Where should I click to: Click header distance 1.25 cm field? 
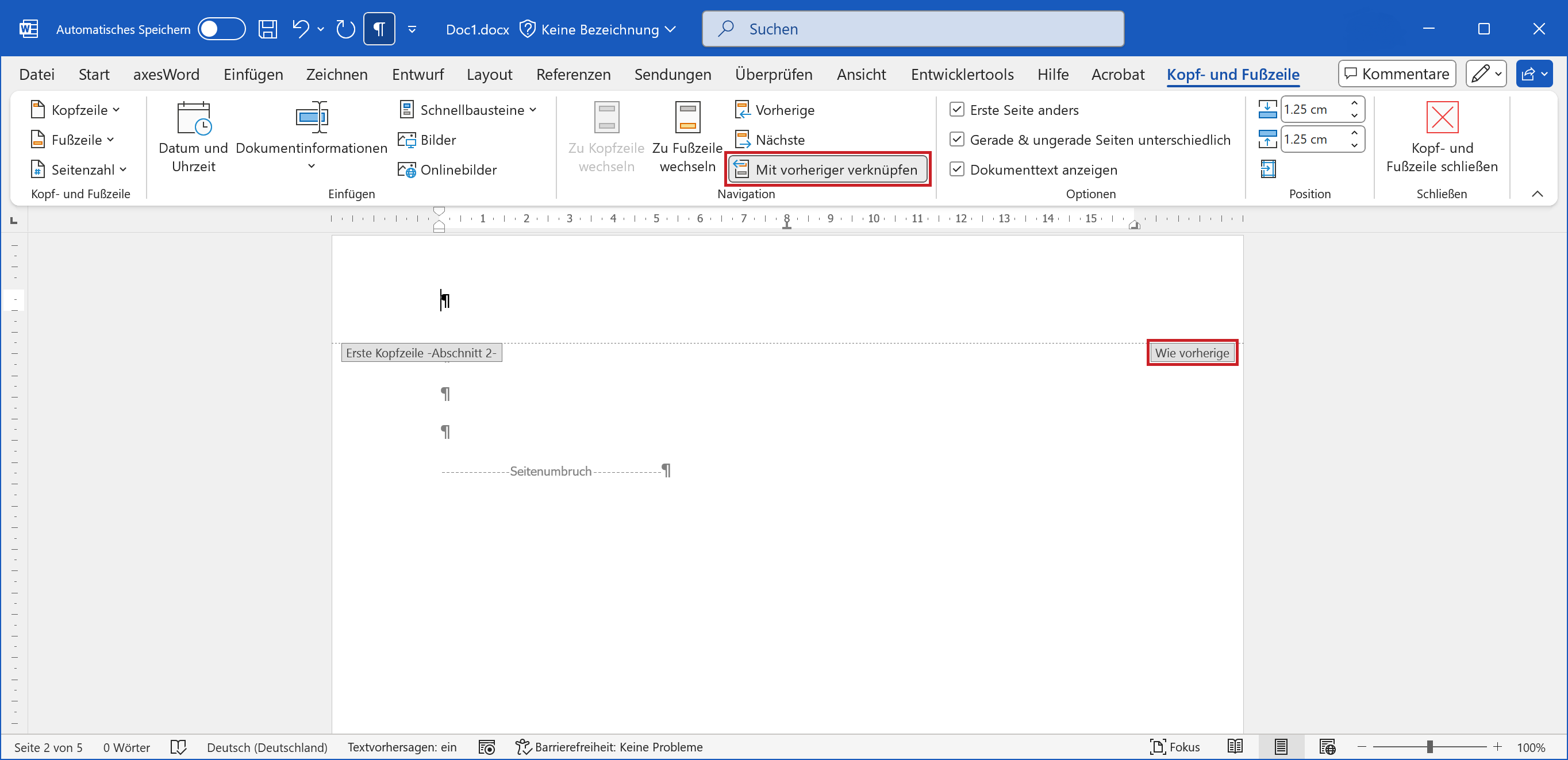1313,110
